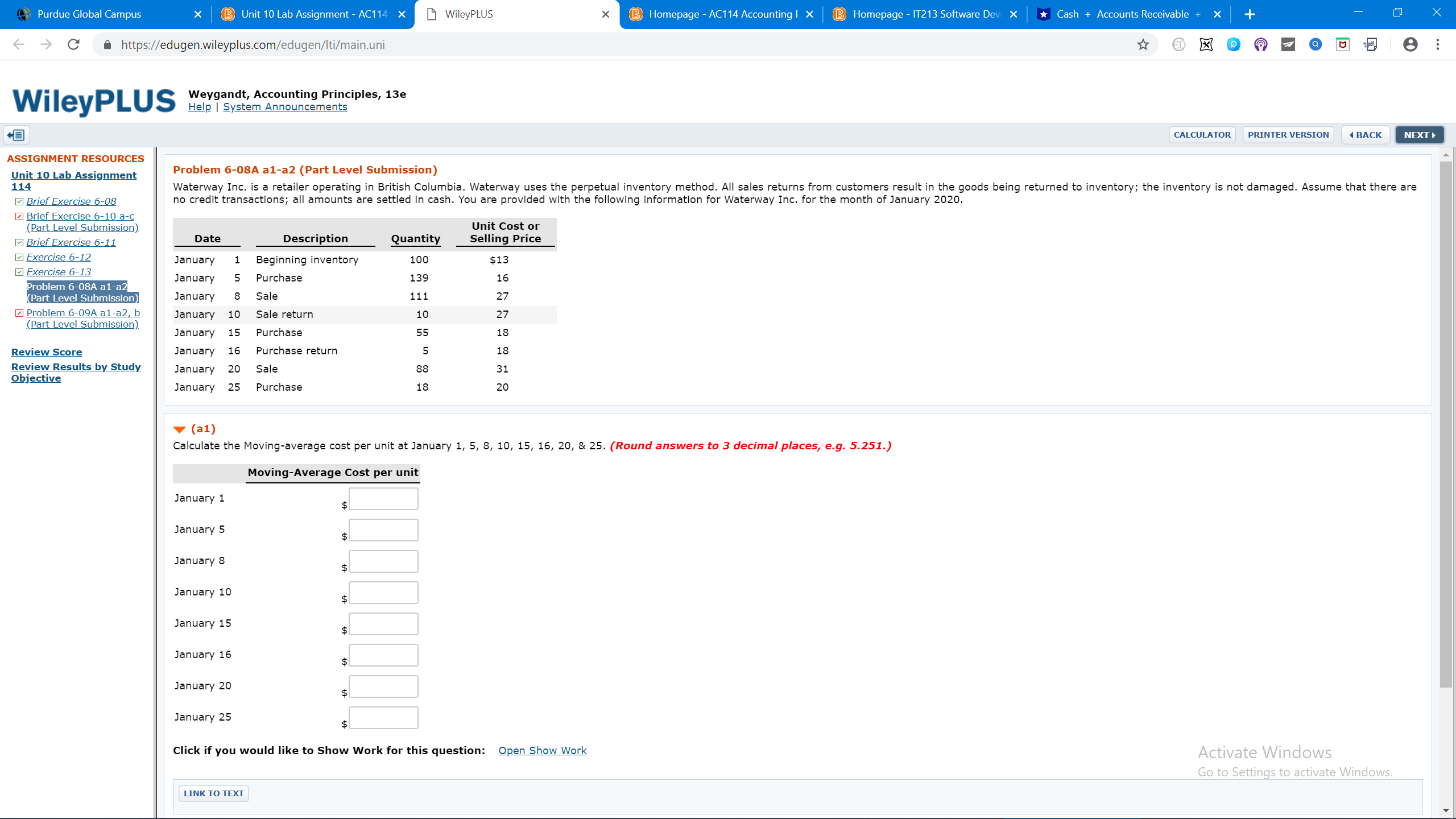Click the January 1 cost input field

pos(383,499)
